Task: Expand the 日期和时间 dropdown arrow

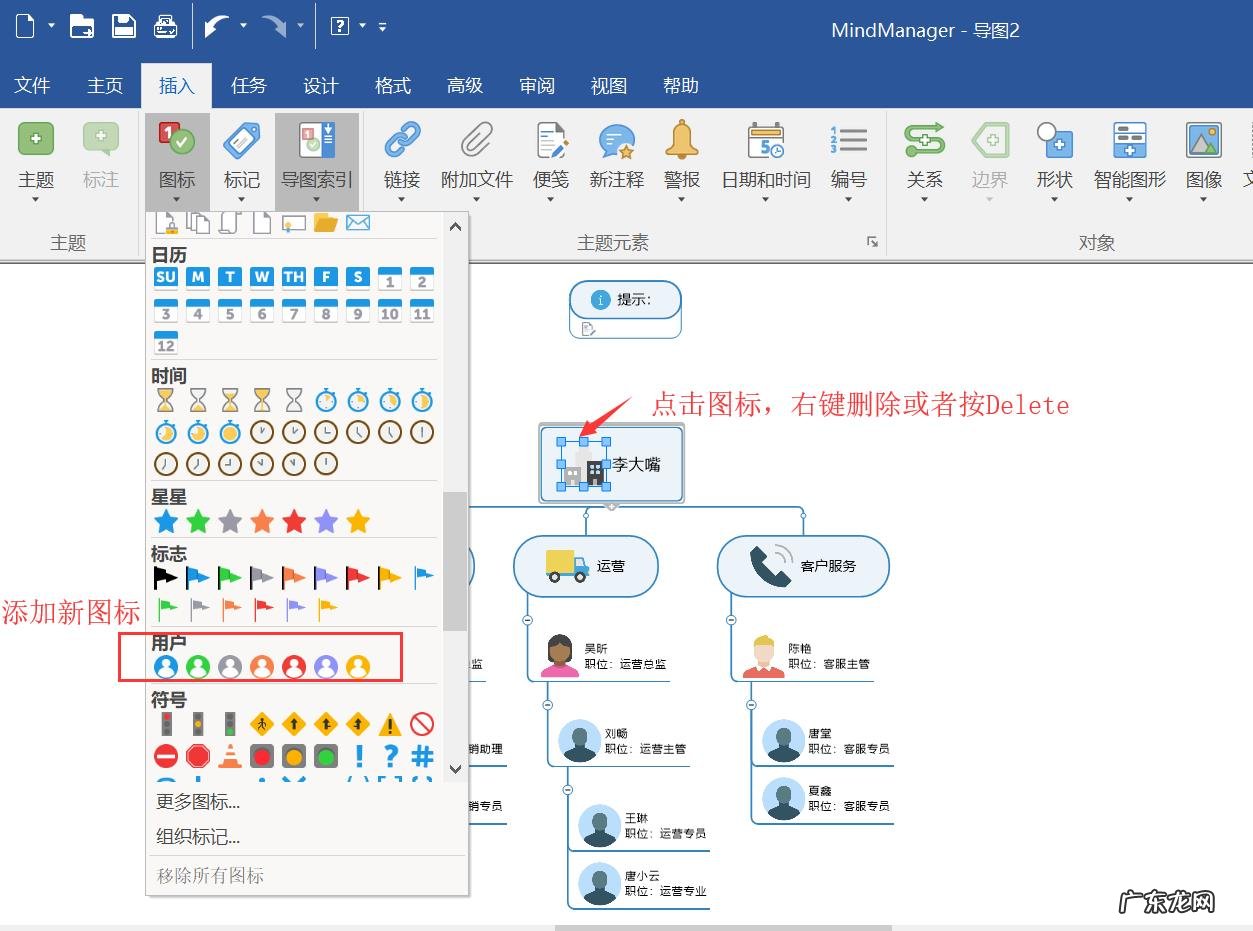Action: pos(765,200)
